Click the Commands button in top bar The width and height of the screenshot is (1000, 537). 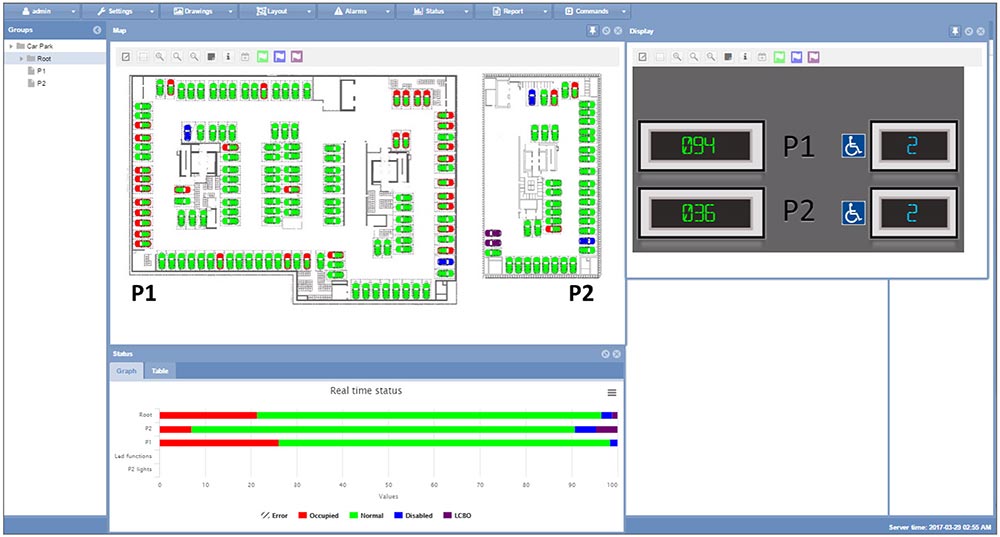(592, 11)
